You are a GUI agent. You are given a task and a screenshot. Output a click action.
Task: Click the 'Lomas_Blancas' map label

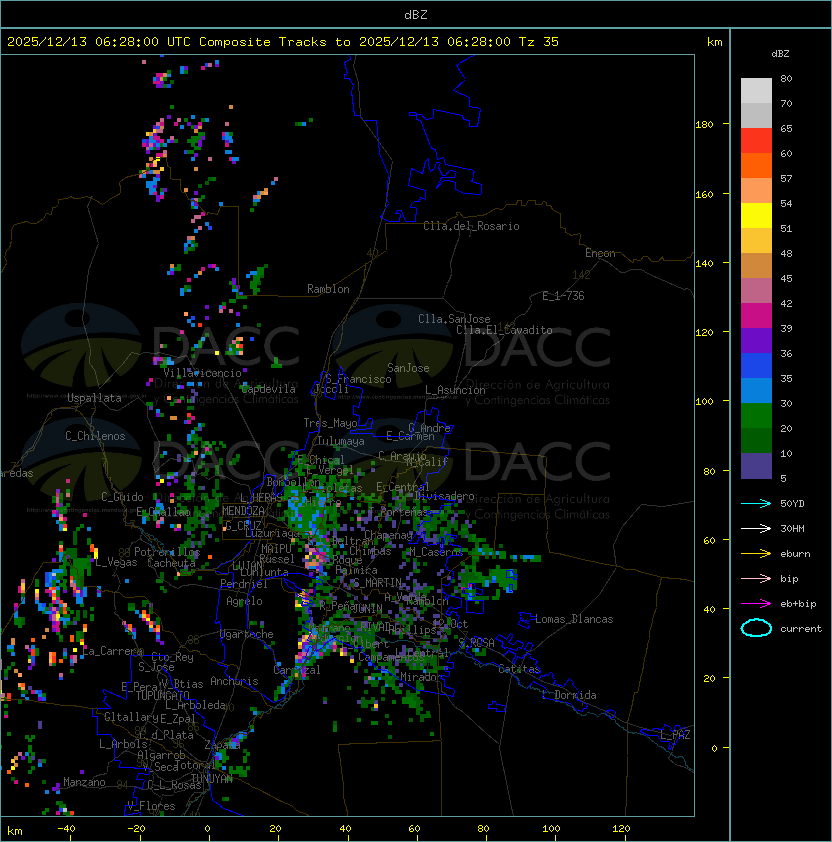coord(574,619)
